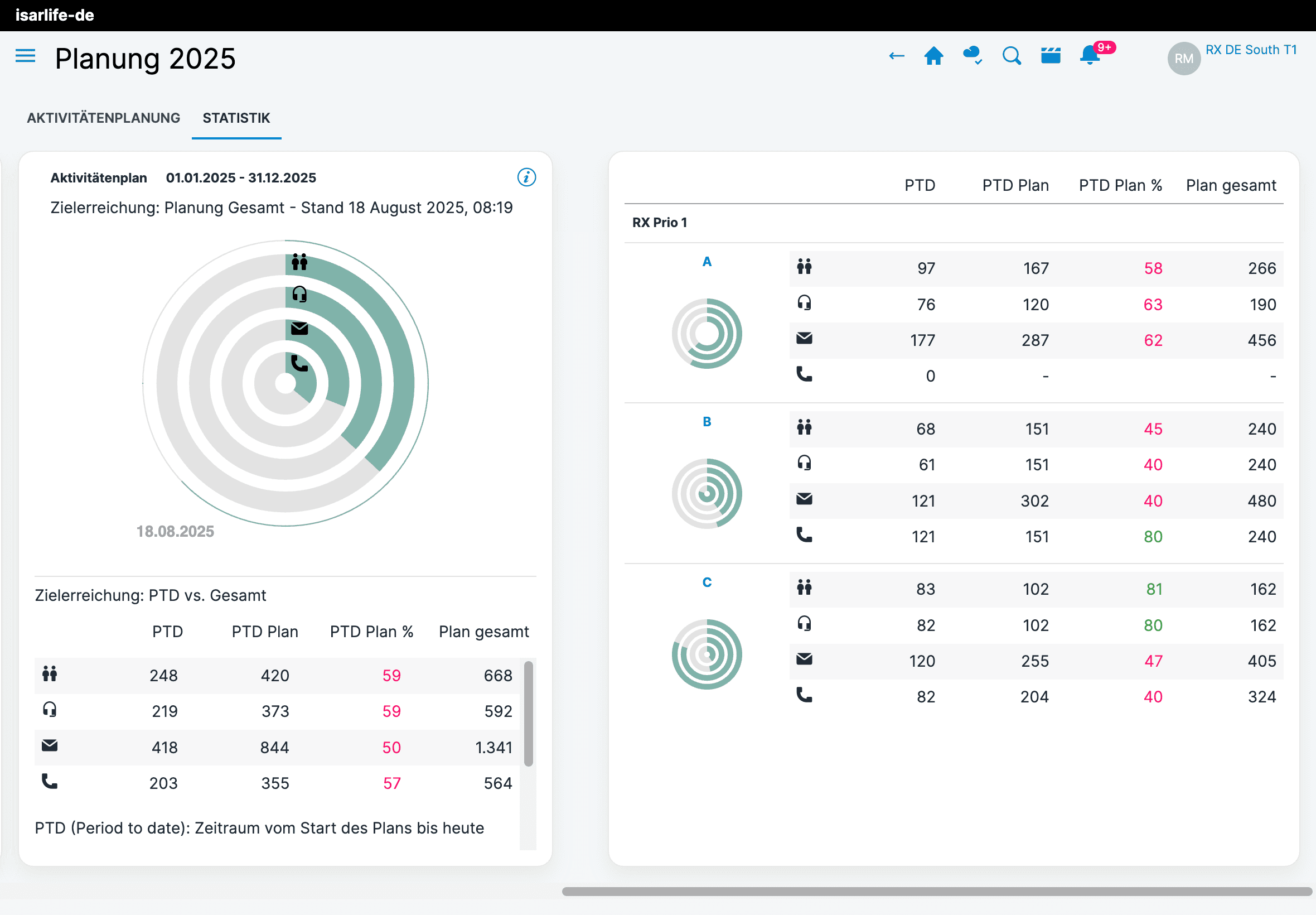Click the RM user avatar
Image resolution: width=1316 pixels, height=915 pixels.
1184,59
